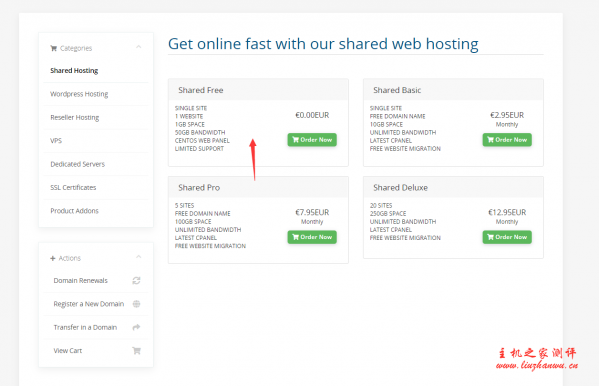Image resolution: width=599 pixels, height=386 pixels.
Task: Select Shared Hosting category
Action: (x=96, y=71)
